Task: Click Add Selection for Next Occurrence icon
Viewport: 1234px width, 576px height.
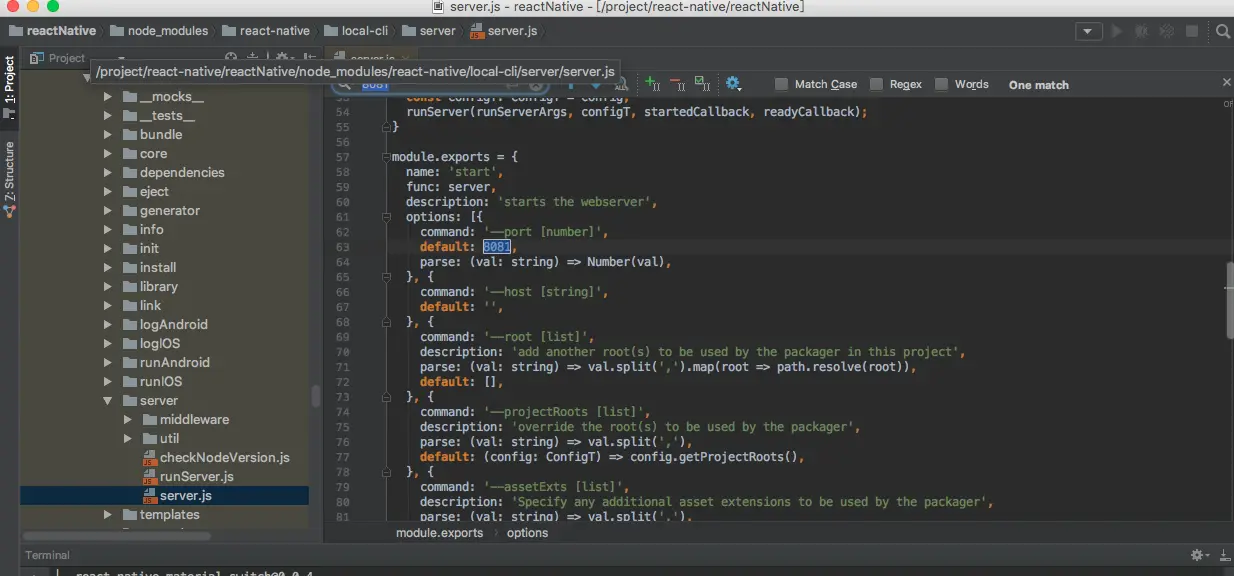Action: [652, 84]
